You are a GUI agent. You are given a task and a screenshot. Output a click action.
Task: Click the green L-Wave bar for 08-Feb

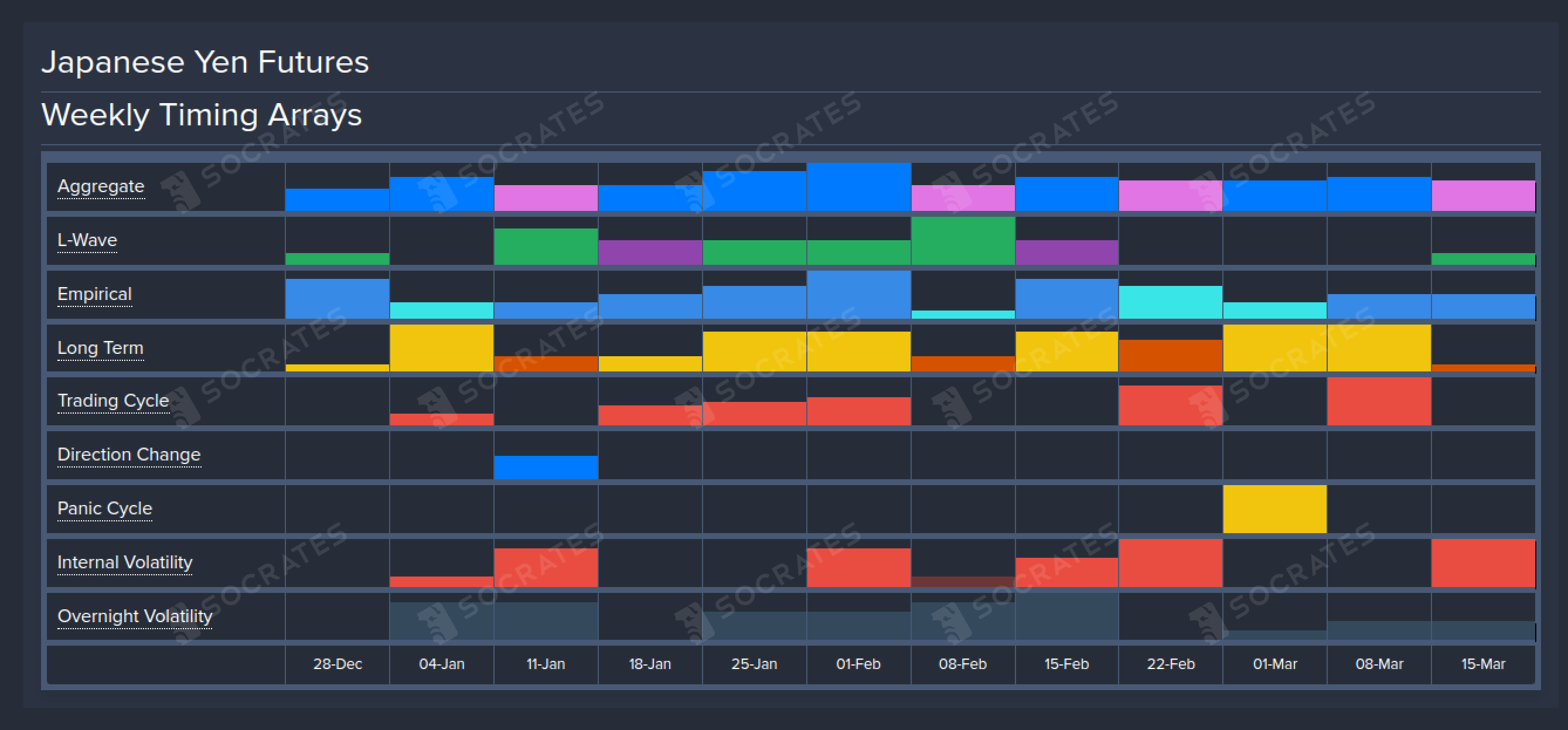click(962, 240)
